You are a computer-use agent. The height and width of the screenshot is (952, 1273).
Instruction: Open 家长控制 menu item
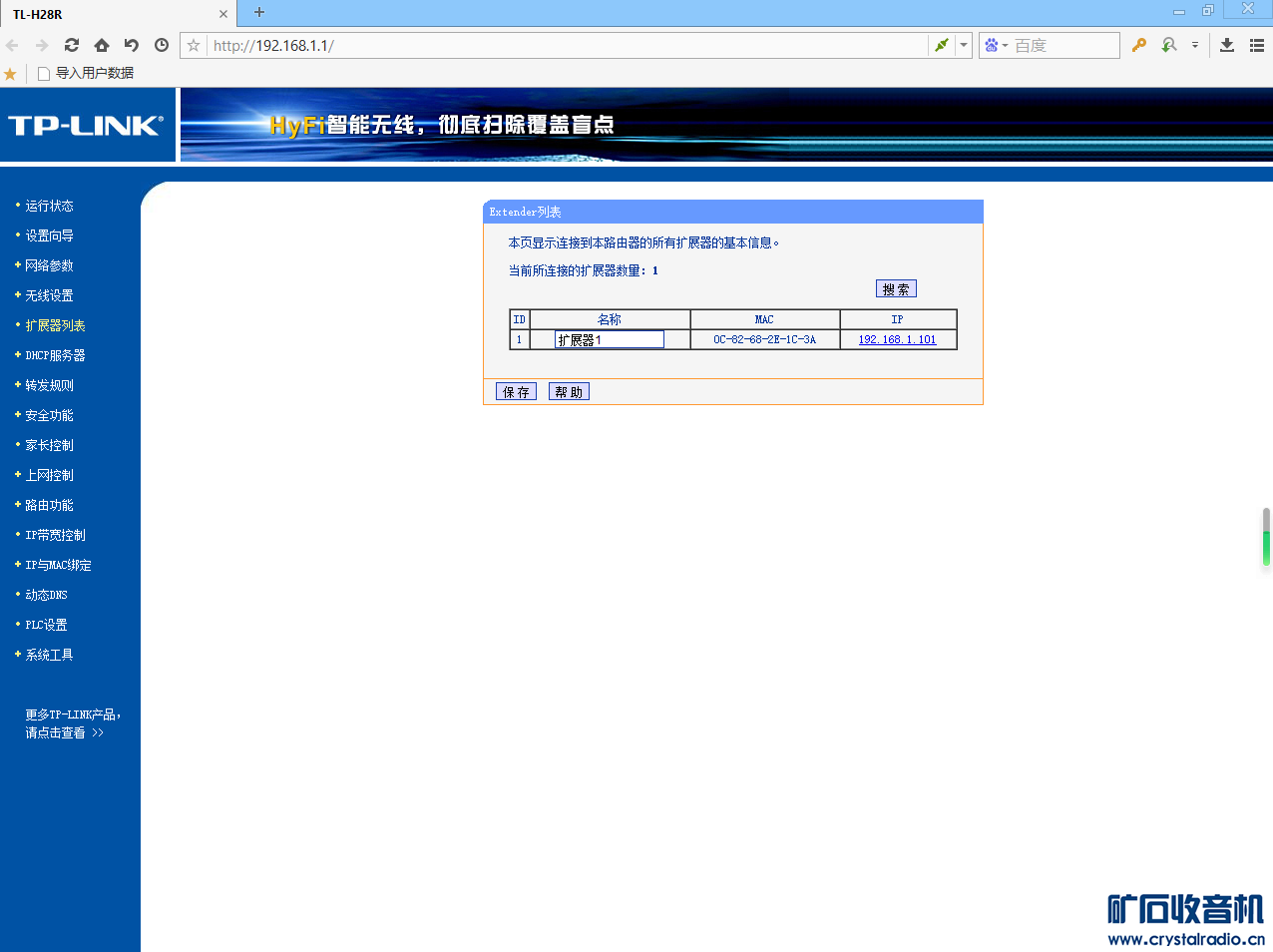pos(49,445)
